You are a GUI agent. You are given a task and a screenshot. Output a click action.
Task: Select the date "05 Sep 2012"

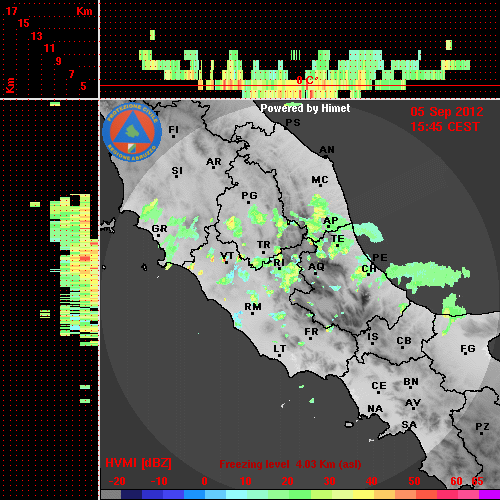(447, 112)
